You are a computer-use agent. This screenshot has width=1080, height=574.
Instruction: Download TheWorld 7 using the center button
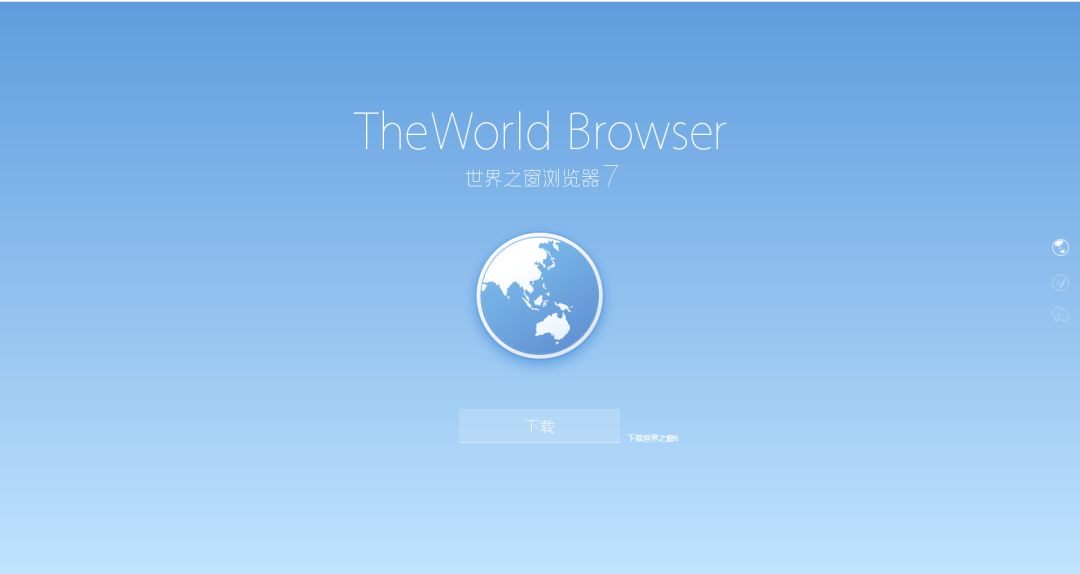(539, 426)
